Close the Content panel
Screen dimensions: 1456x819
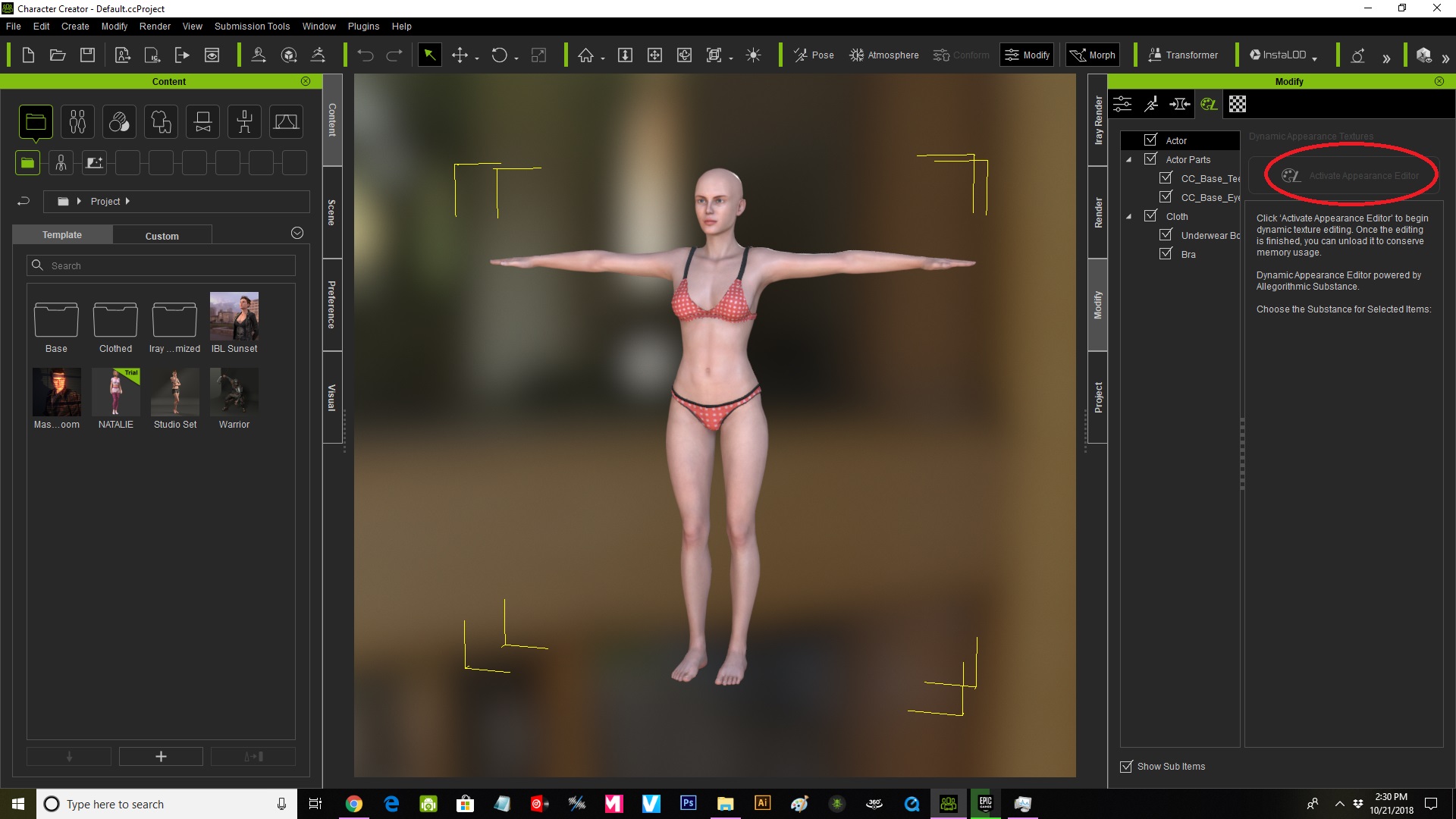pos(306,81)
